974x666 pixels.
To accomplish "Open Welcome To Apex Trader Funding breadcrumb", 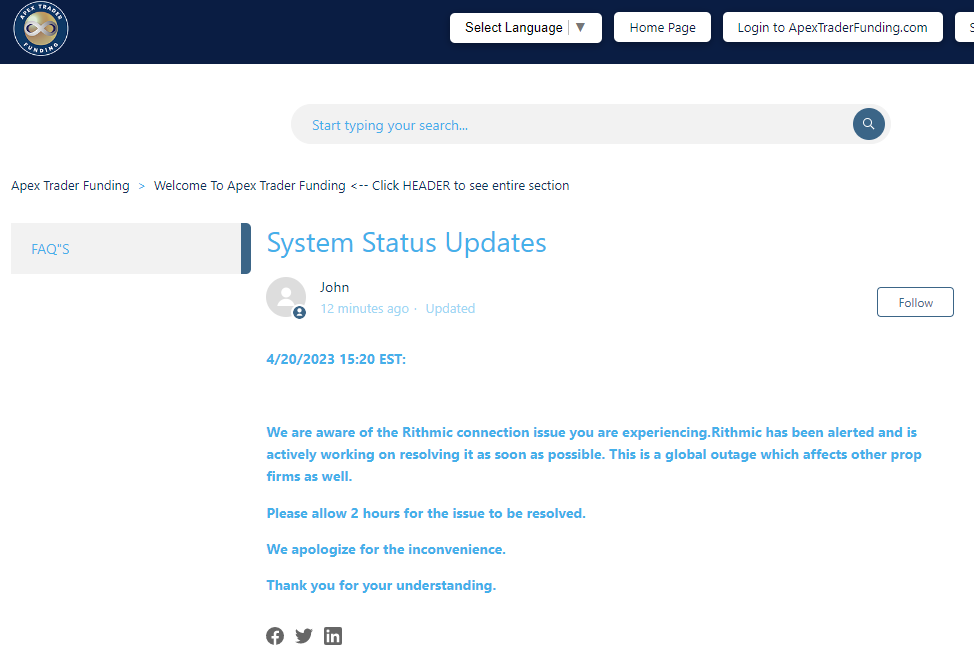I will (x=362, y=186).
